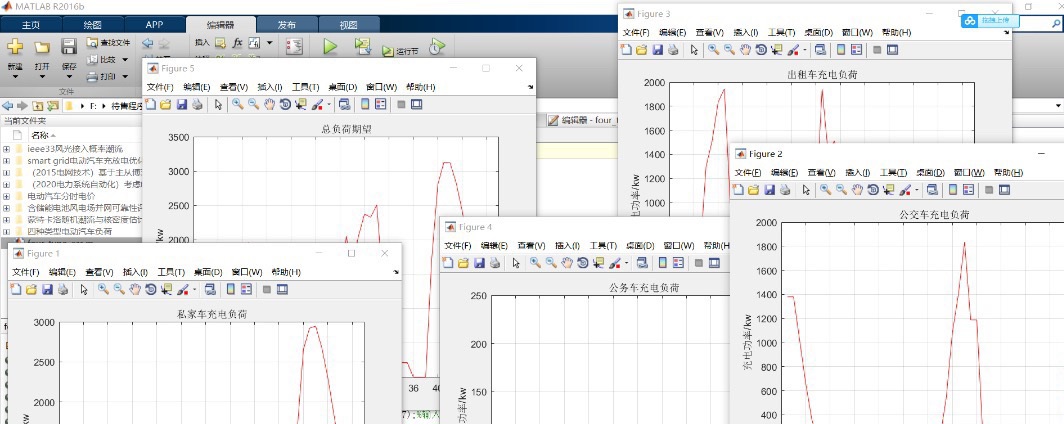This screenshot has height=424, width=1064.
Task: Click the Insert Colorbar icon in Figure 2
Action: point(953,190)
